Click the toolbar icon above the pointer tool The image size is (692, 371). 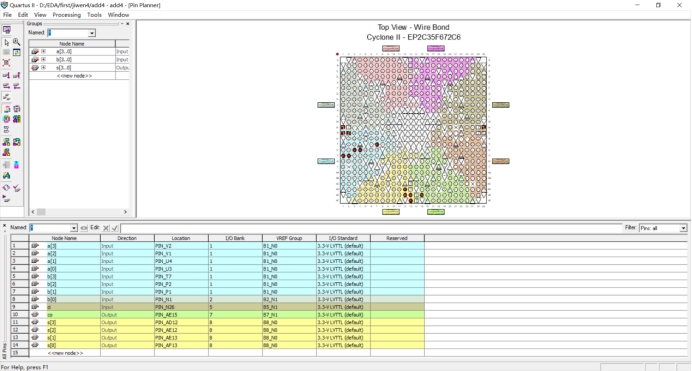(7, 30)
